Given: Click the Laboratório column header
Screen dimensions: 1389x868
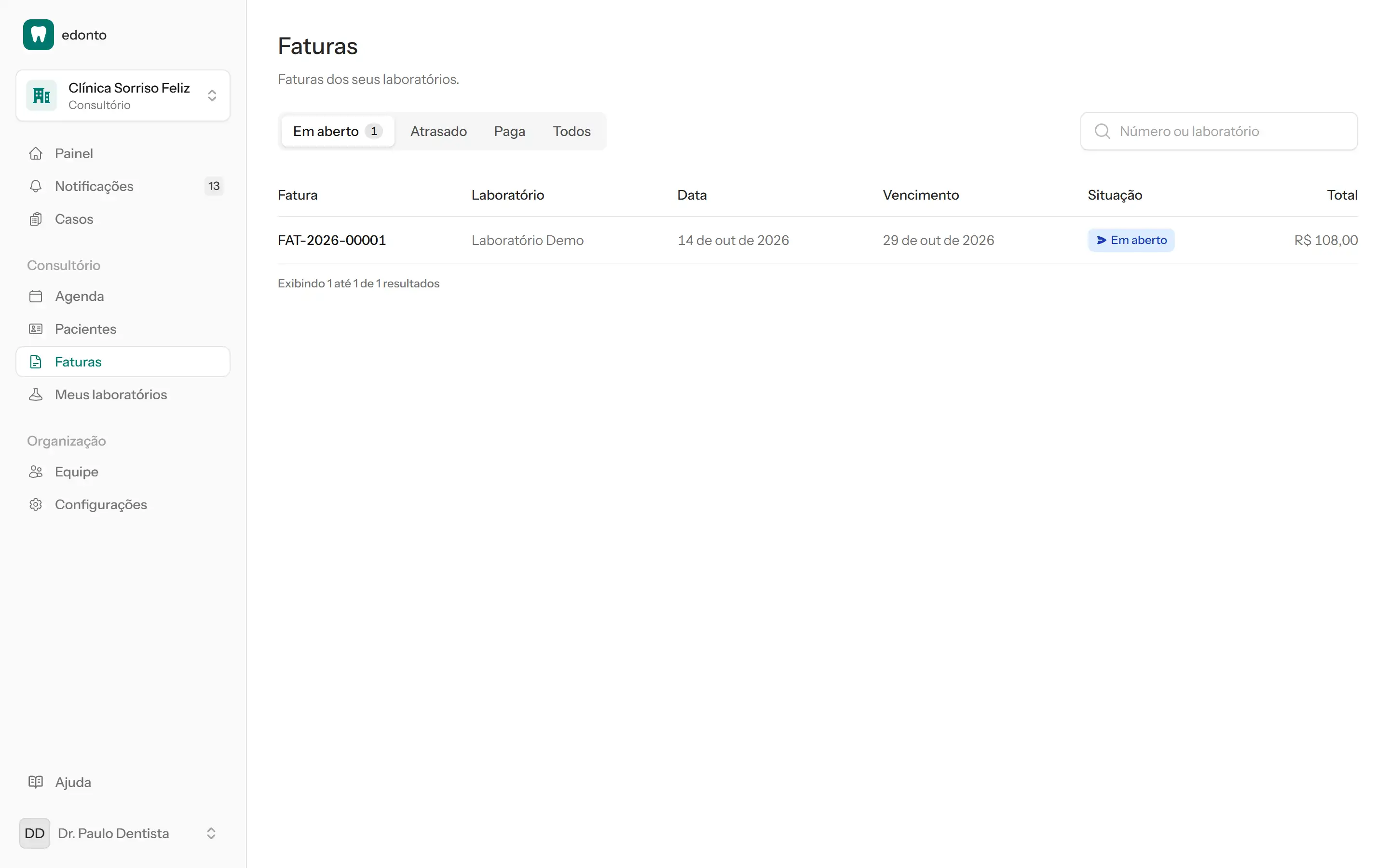Looking at the screenshot, I should pos(507,195).
